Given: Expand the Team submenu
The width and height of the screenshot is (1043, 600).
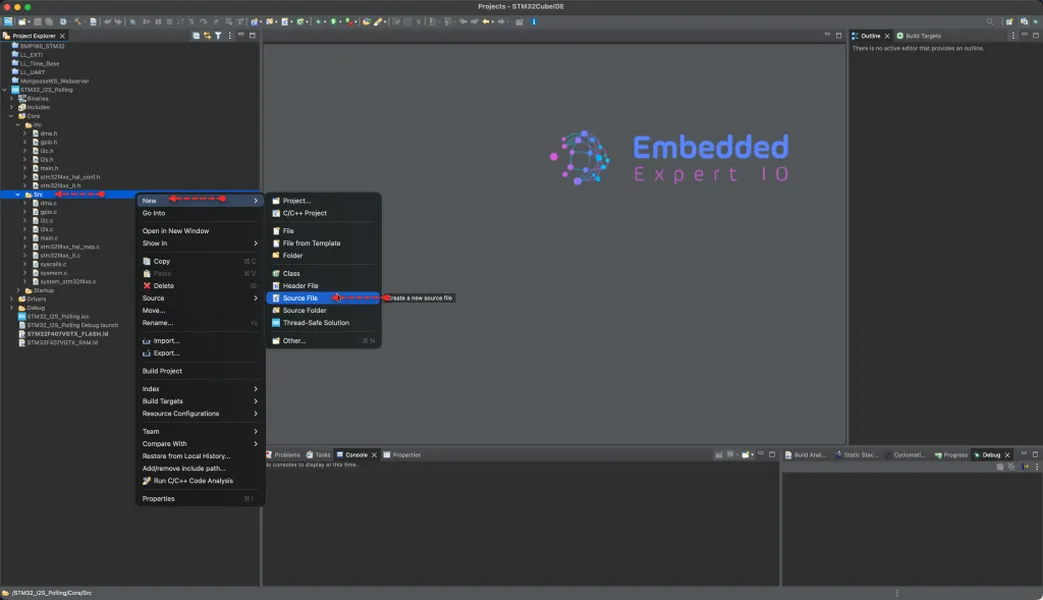Looking at the screenshot, I should [x=200, y=432].
